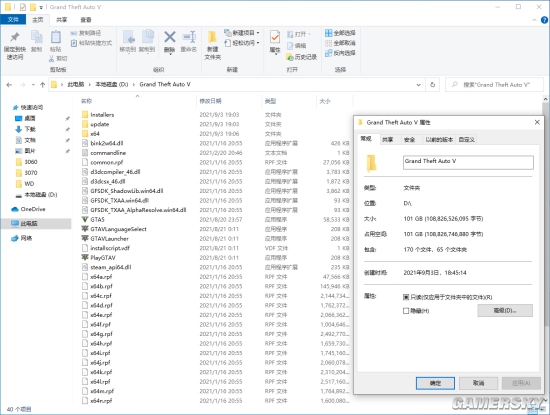Open the View ribbon tab

click(x=86, y=20)
